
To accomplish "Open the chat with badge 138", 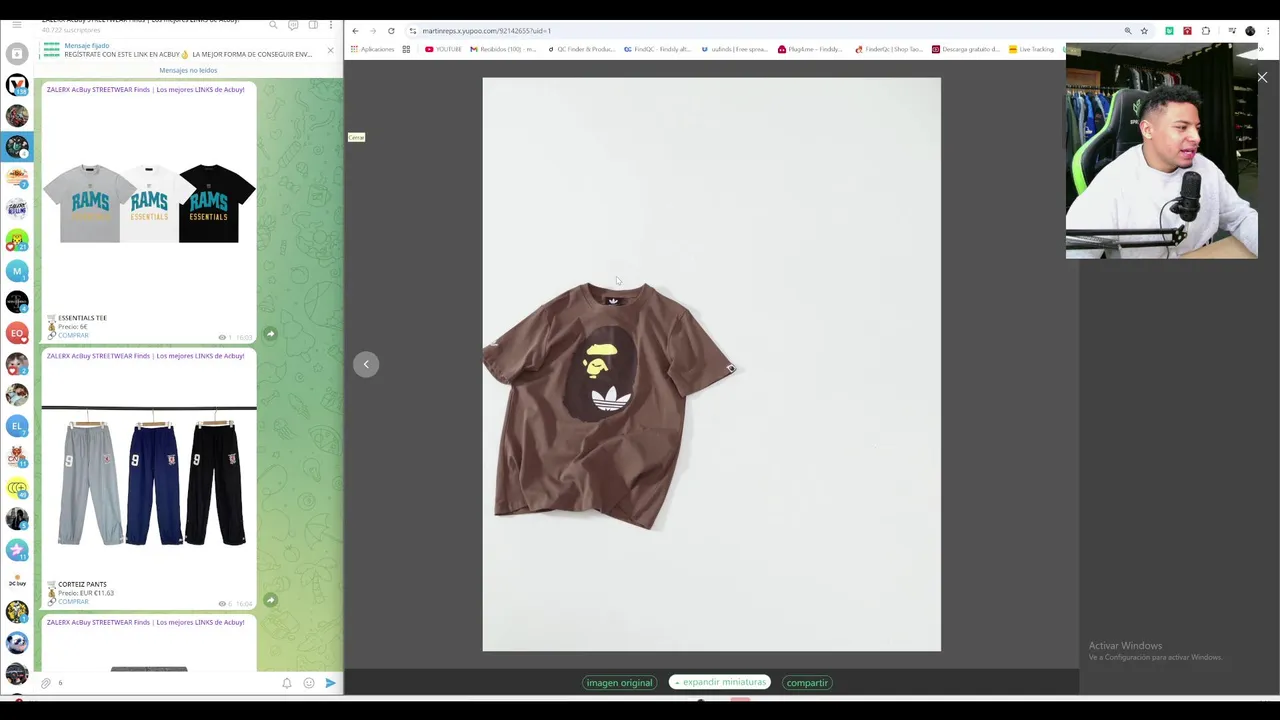I will coord(17,85).
